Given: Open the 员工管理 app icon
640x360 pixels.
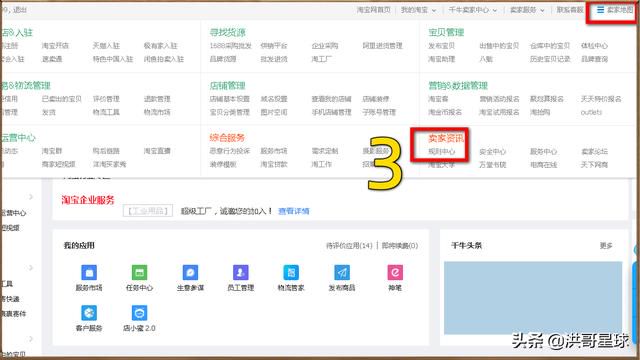Looking at the screenshot, I should click(x=240, y=273).
